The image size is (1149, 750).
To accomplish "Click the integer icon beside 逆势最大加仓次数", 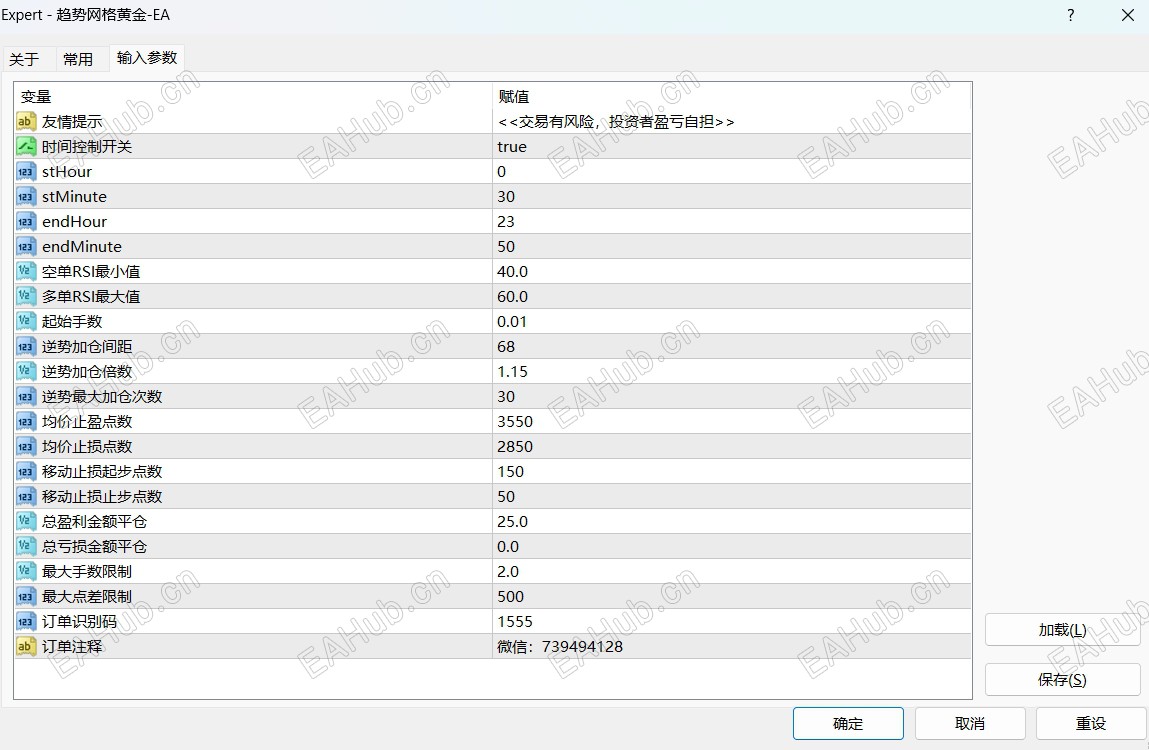I will pyautogui.click(x=26, y=397).
